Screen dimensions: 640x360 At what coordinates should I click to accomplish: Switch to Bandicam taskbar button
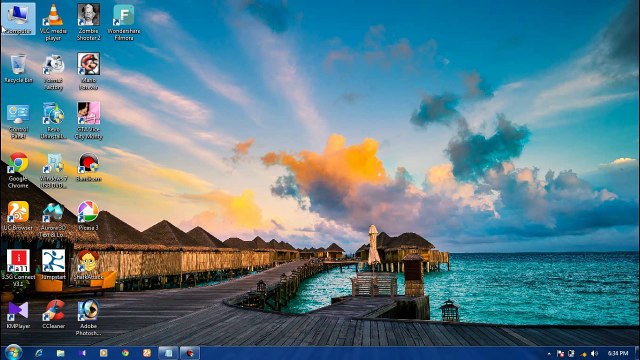(x=190, y=353)
